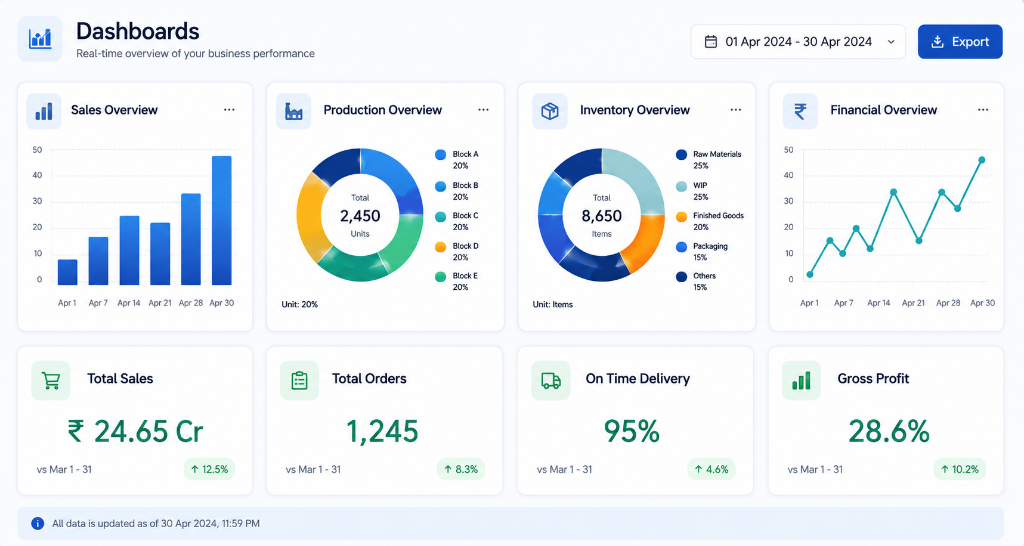Viewport: 1024px width, 546px height.
Task: Click the 'Financial Overview' title
Action: pos(884,110)
